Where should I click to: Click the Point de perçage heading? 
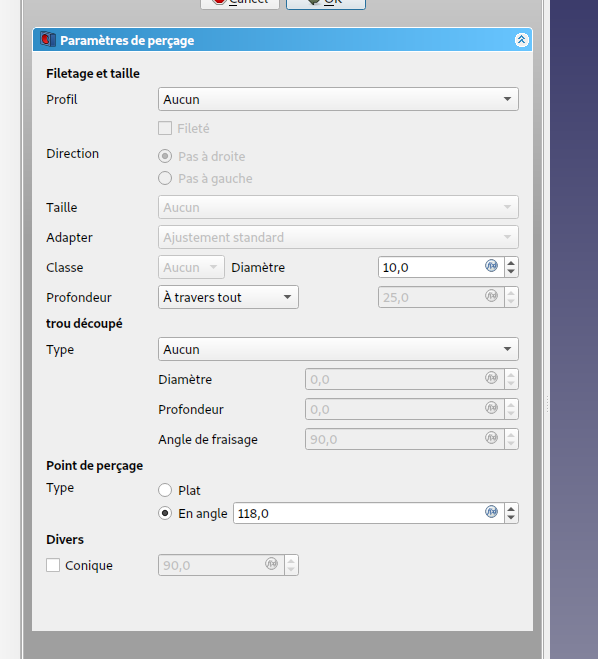(x=95, y=466)
